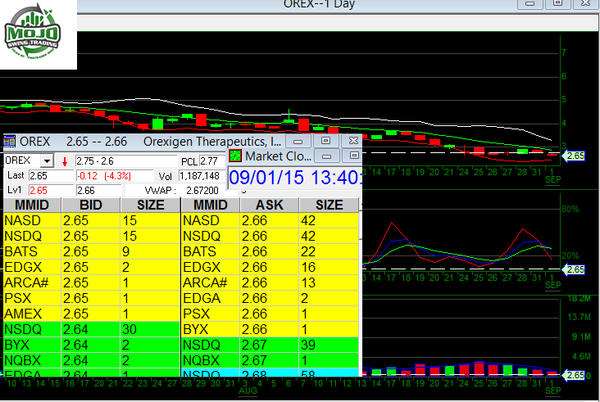The image size is (600, 402).
Task: Select the green NSDQ bid row at 2.64
Action: pyautogui.click(x=90, y=327)
